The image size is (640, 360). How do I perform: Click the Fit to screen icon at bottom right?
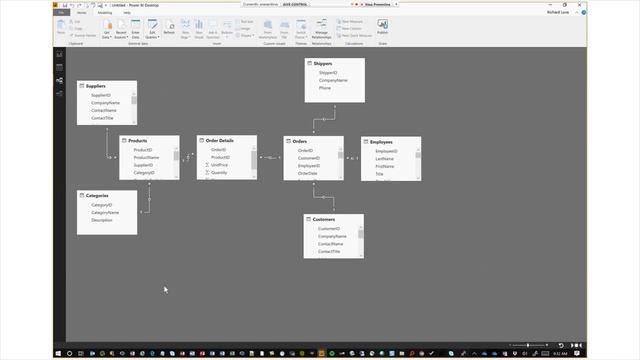[x=576, y=345]
